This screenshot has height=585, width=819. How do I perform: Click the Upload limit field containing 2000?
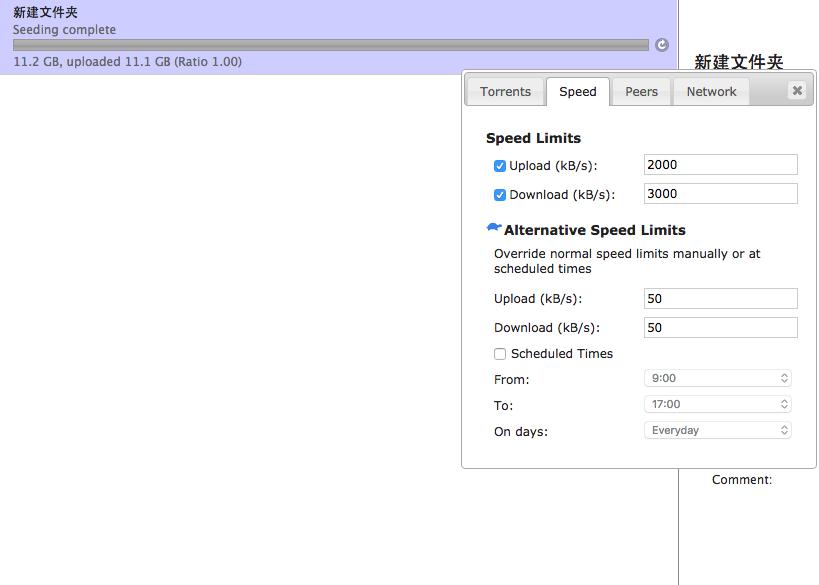point(720,164)
